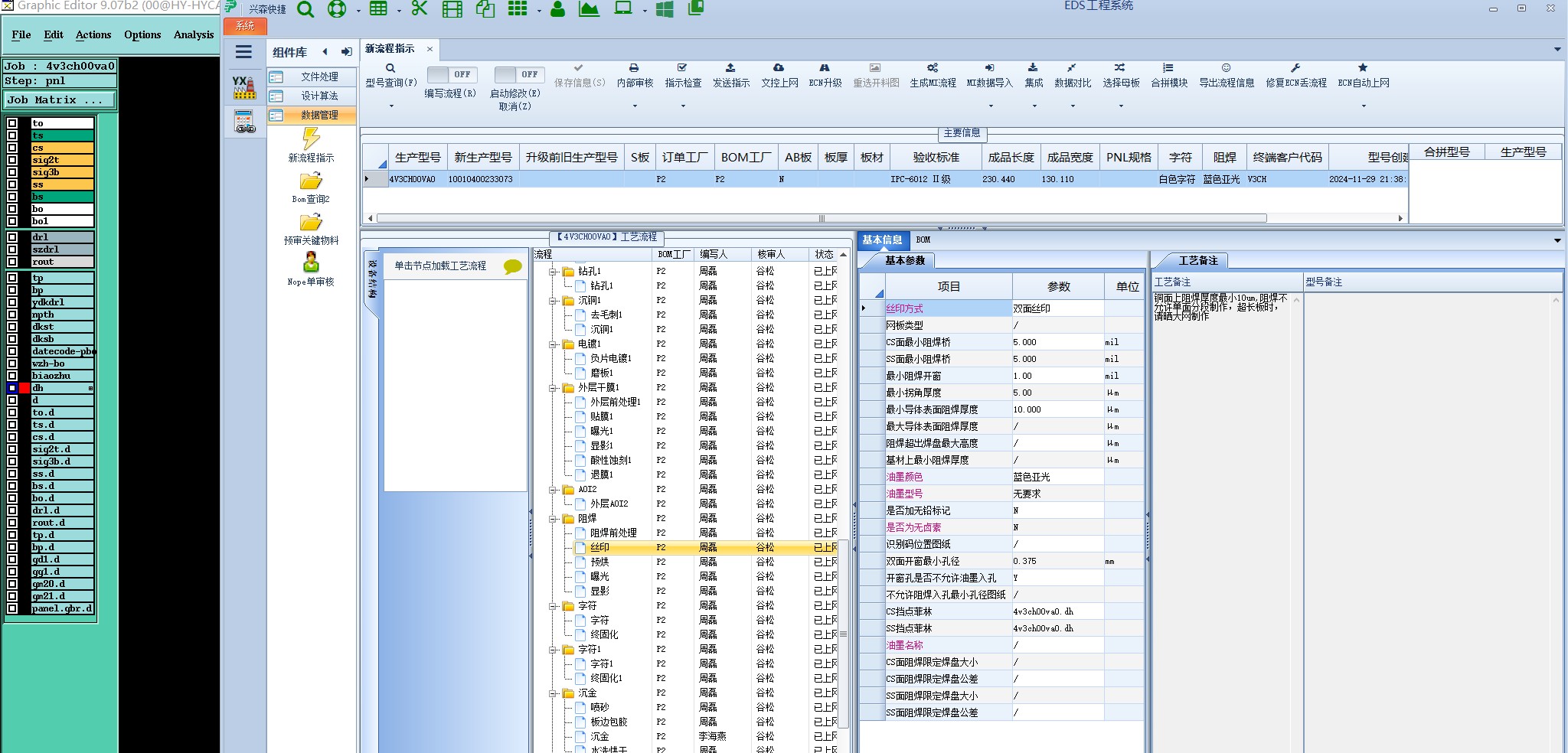Collapse the 外层干膜1 tree folder
This screenshot has height=753, width=1568.
tap(553, 388)
